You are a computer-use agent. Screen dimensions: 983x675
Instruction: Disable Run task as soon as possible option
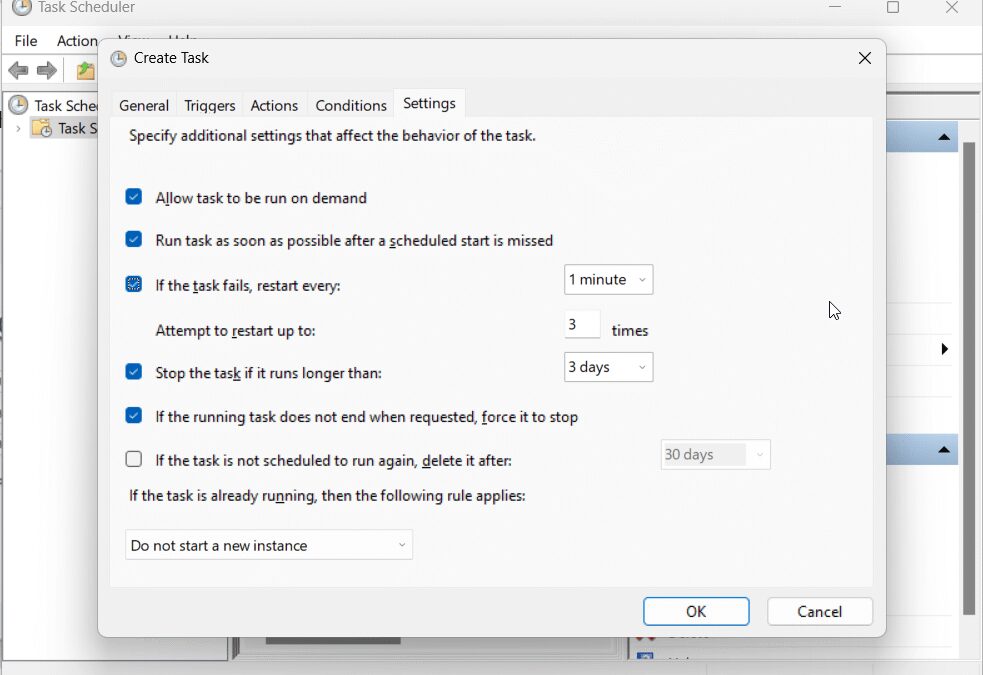(133, 240)
